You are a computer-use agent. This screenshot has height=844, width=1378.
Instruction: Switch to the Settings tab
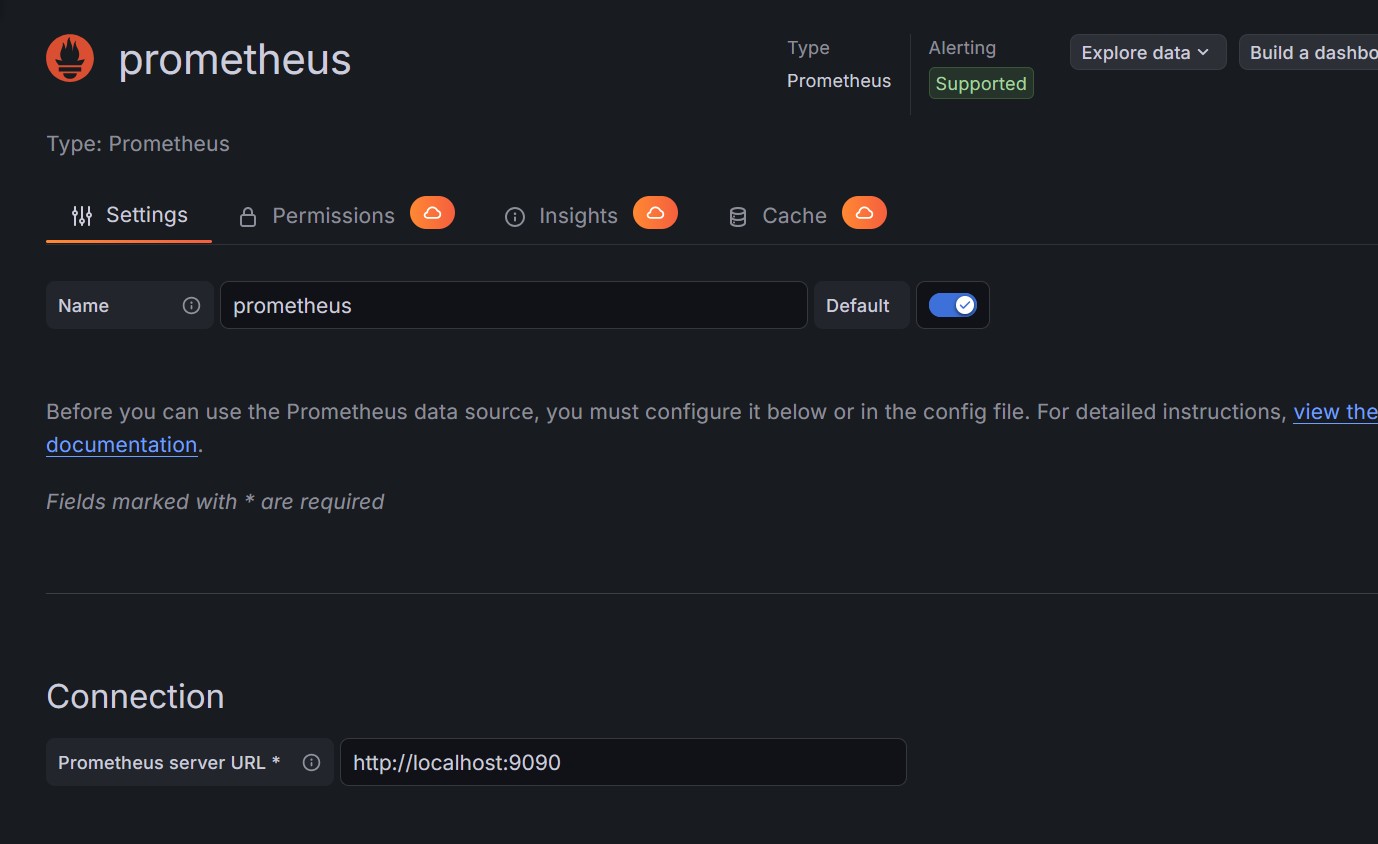point(129,215)
